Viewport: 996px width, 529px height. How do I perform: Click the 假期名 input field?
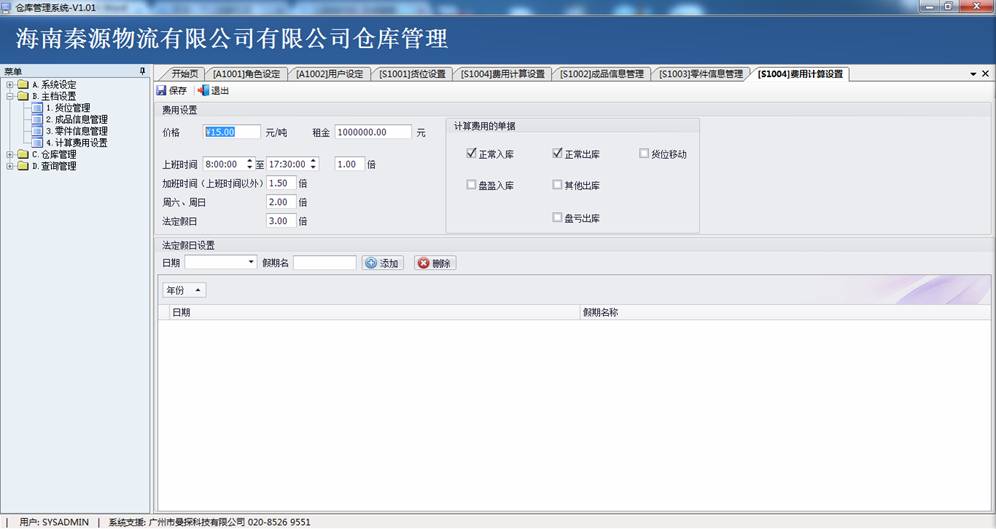(x=325, y=262)
